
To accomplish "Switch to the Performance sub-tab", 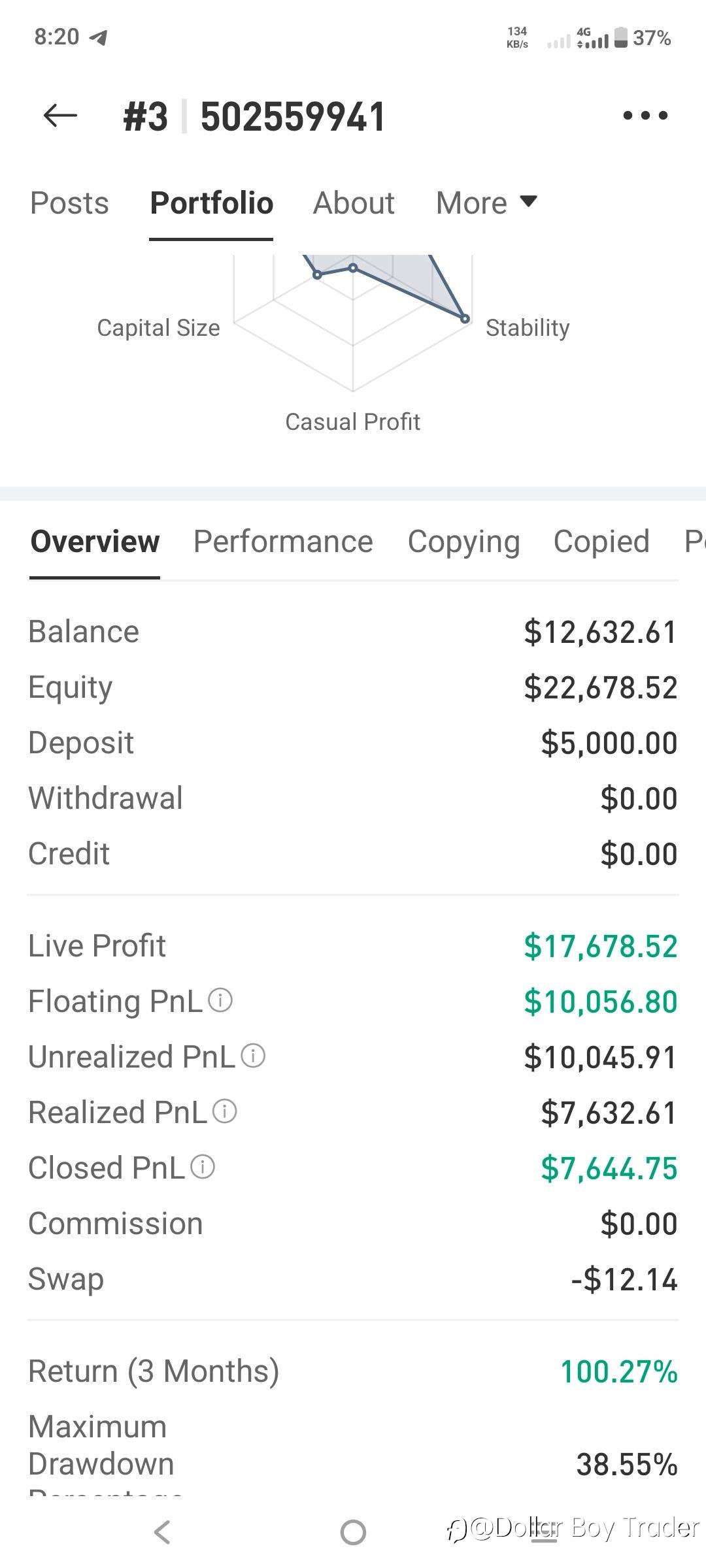I will point(283,542).
